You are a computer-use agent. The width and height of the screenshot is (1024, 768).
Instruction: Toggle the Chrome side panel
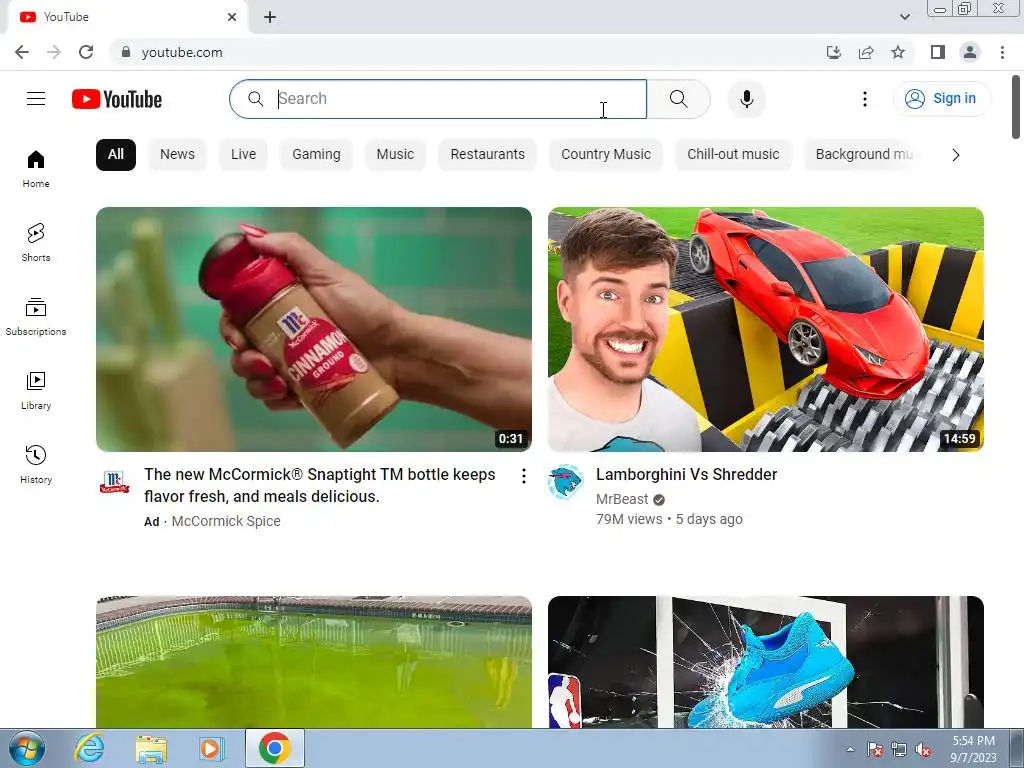(x=938, y=52)
